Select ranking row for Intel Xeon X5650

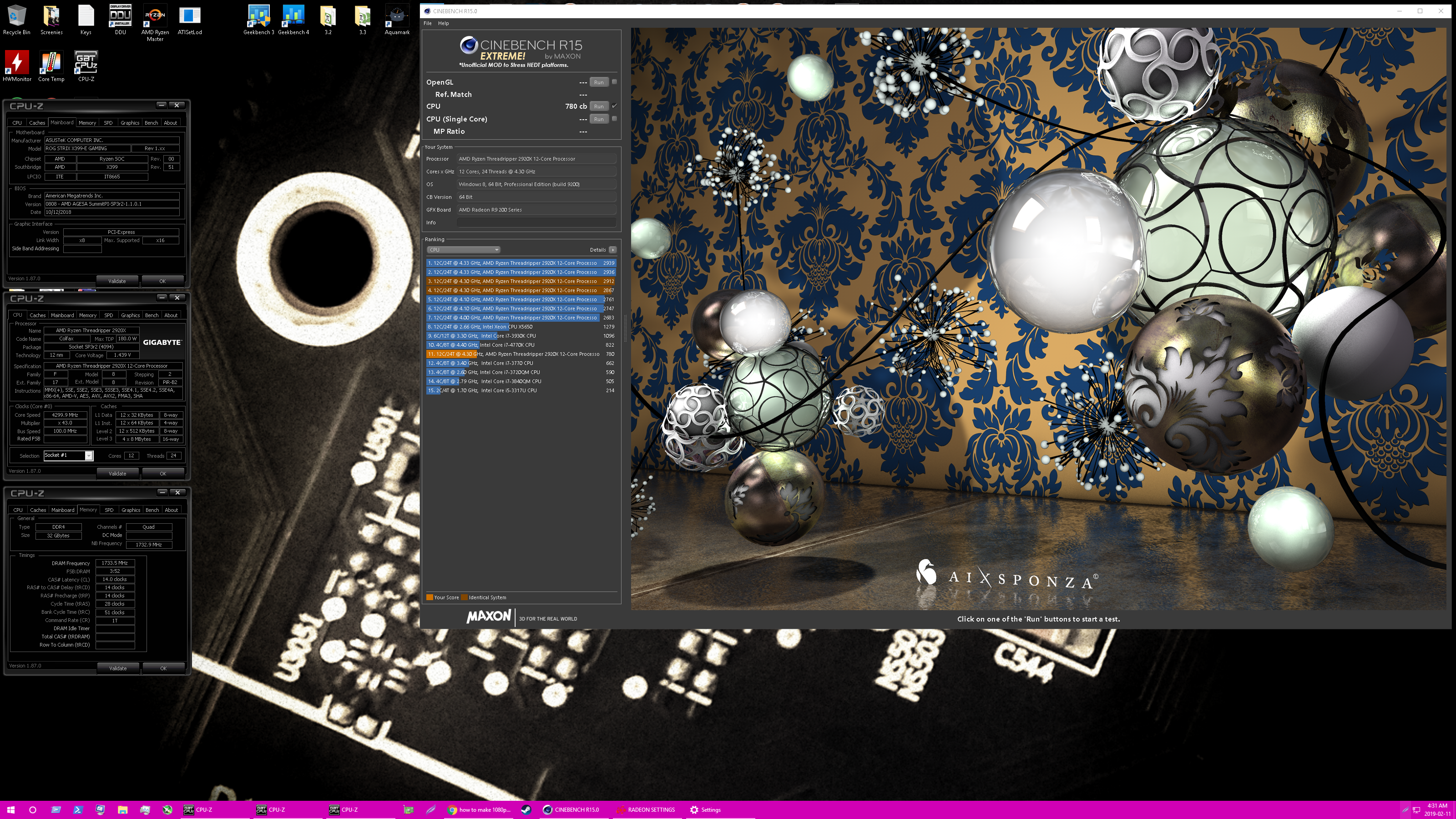[x=521, y=327]
